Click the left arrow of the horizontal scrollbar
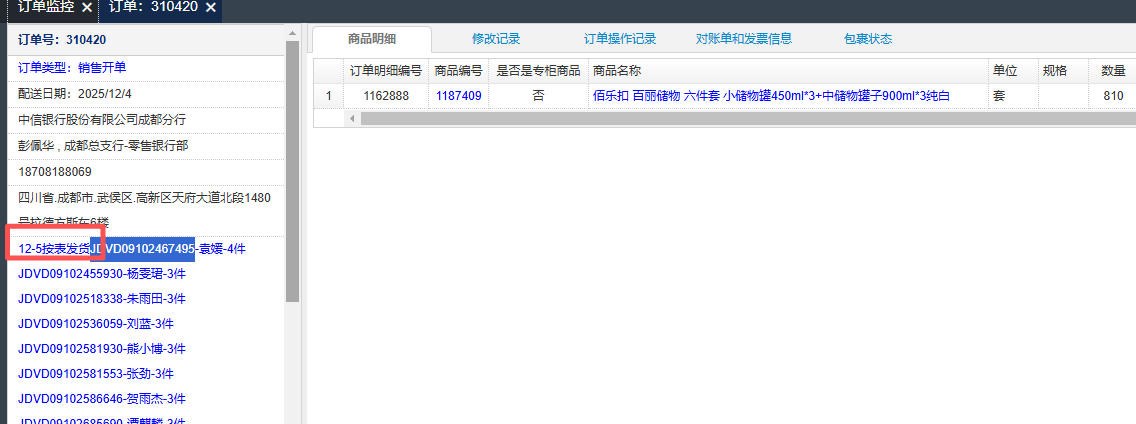This screenshot has width=1136, height=424. pyautogui.click(x=352, y=118)
